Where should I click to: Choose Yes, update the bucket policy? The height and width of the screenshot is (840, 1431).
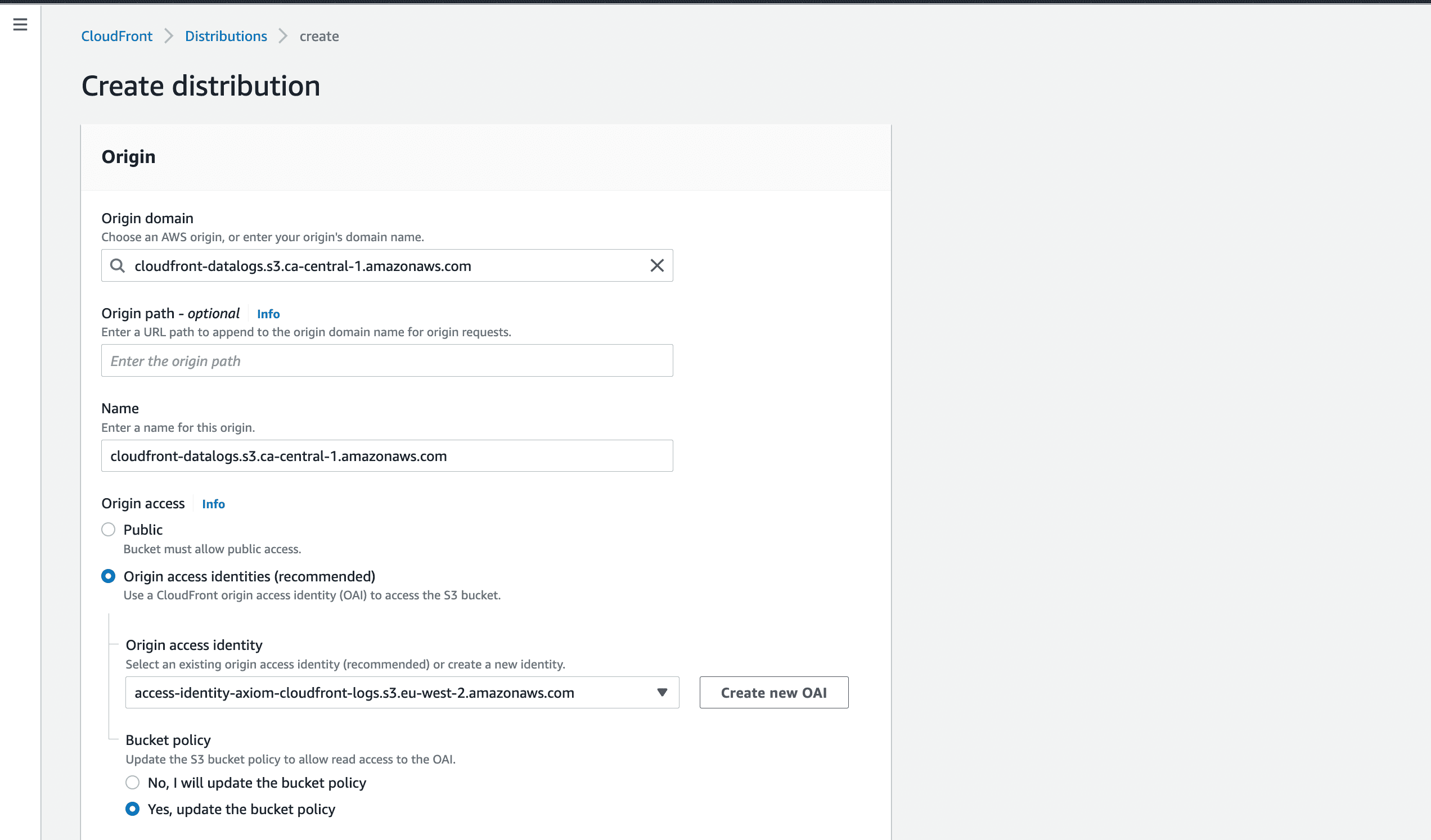click(x=132, y=809)
